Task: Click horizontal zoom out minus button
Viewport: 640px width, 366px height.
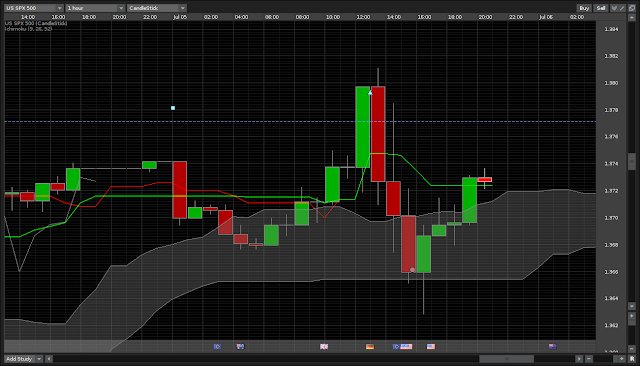Action: (589, 359)
